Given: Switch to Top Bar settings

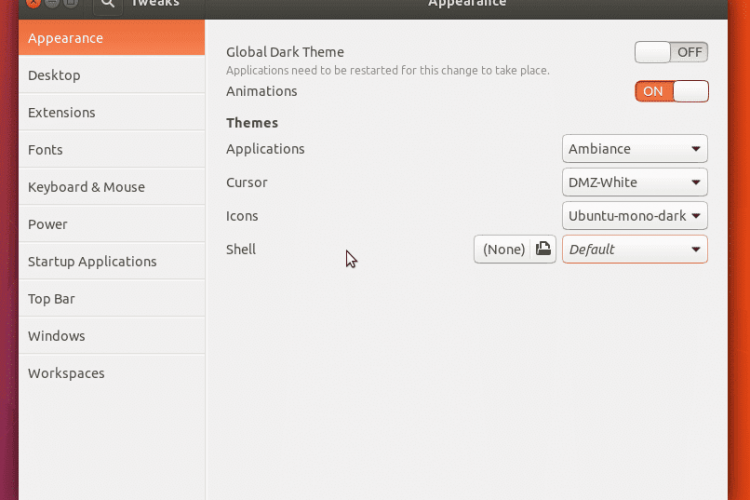Looking at the screenshot, I should pyautogui.click(x=112, y=299).
